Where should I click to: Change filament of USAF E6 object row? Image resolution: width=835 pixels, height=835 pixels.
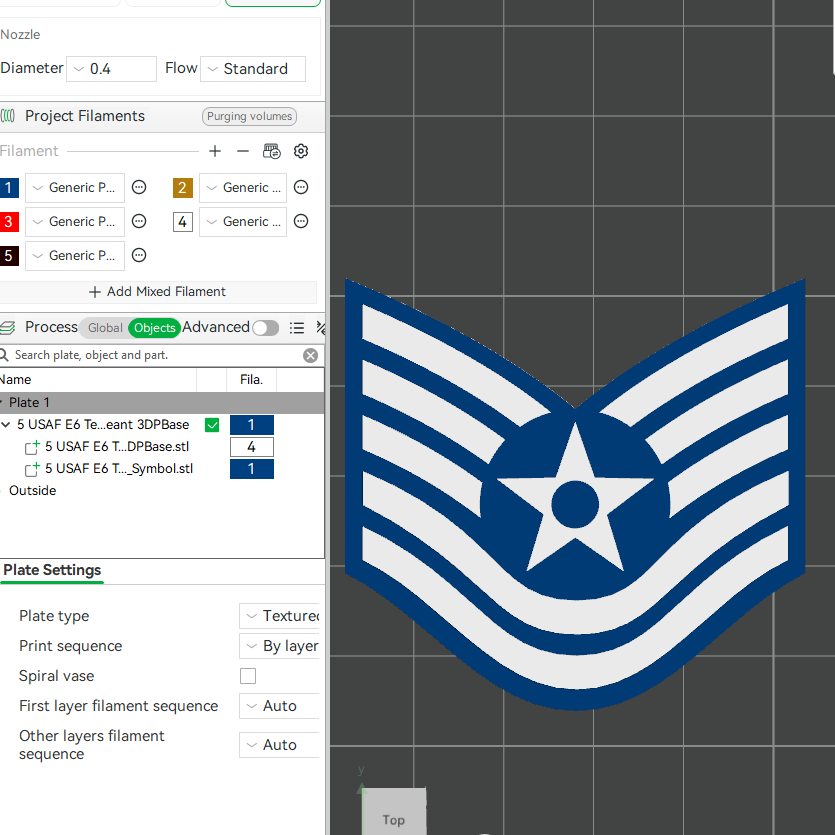pos(252,425)
